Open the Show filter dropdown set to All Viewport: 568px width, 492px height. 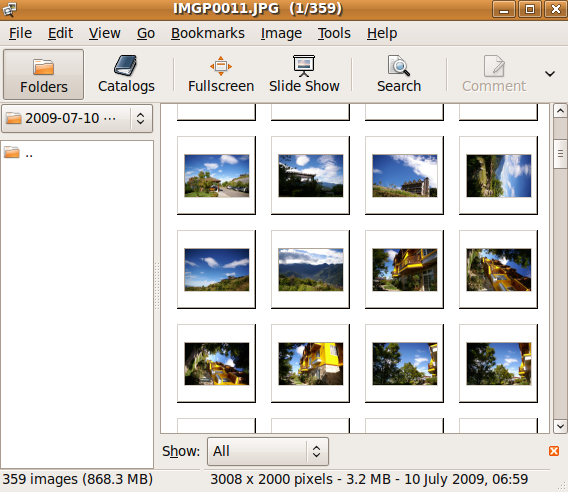268,451
